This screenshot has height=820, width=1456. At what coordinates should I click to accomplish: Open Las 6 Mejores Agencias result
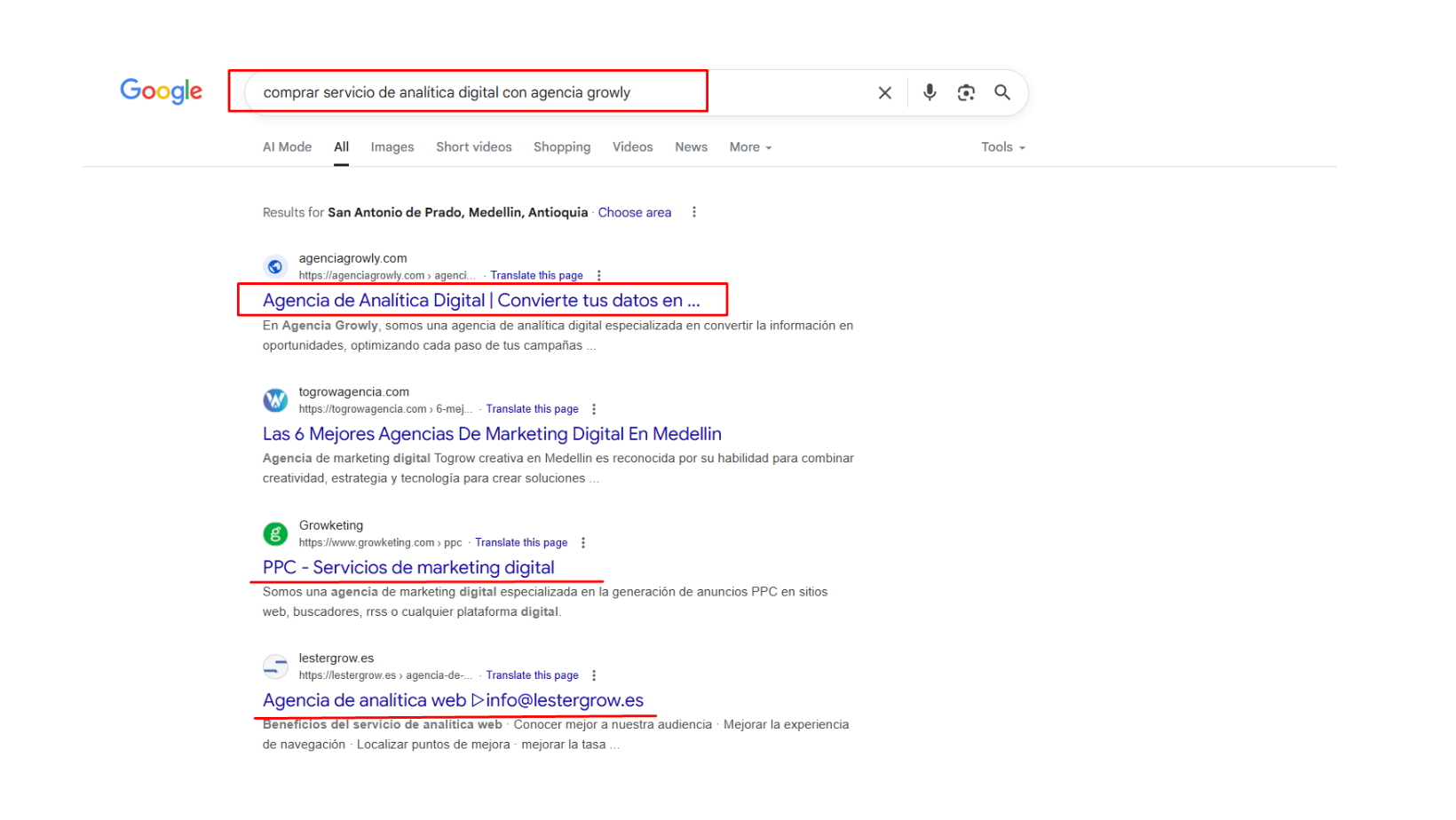(x=492, y=434)
